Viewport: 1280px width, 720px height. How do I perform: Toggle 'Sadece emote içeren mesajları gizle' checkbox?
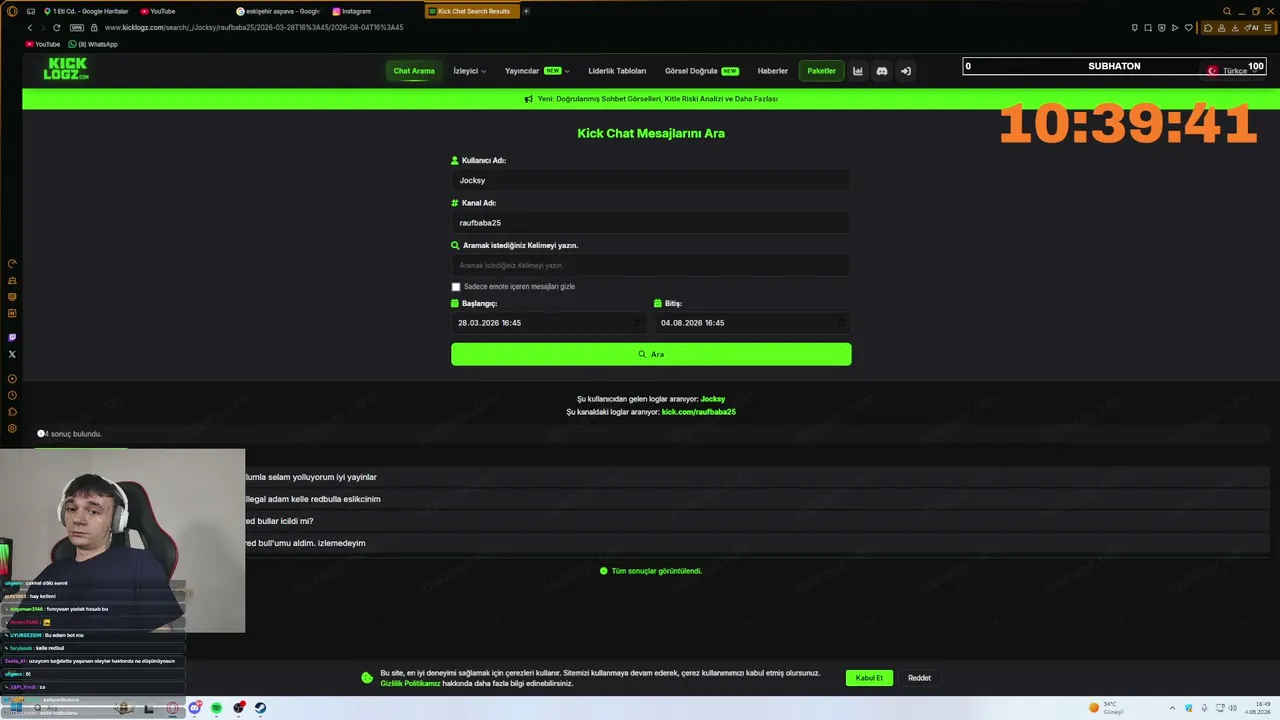[x=456, y=287]
